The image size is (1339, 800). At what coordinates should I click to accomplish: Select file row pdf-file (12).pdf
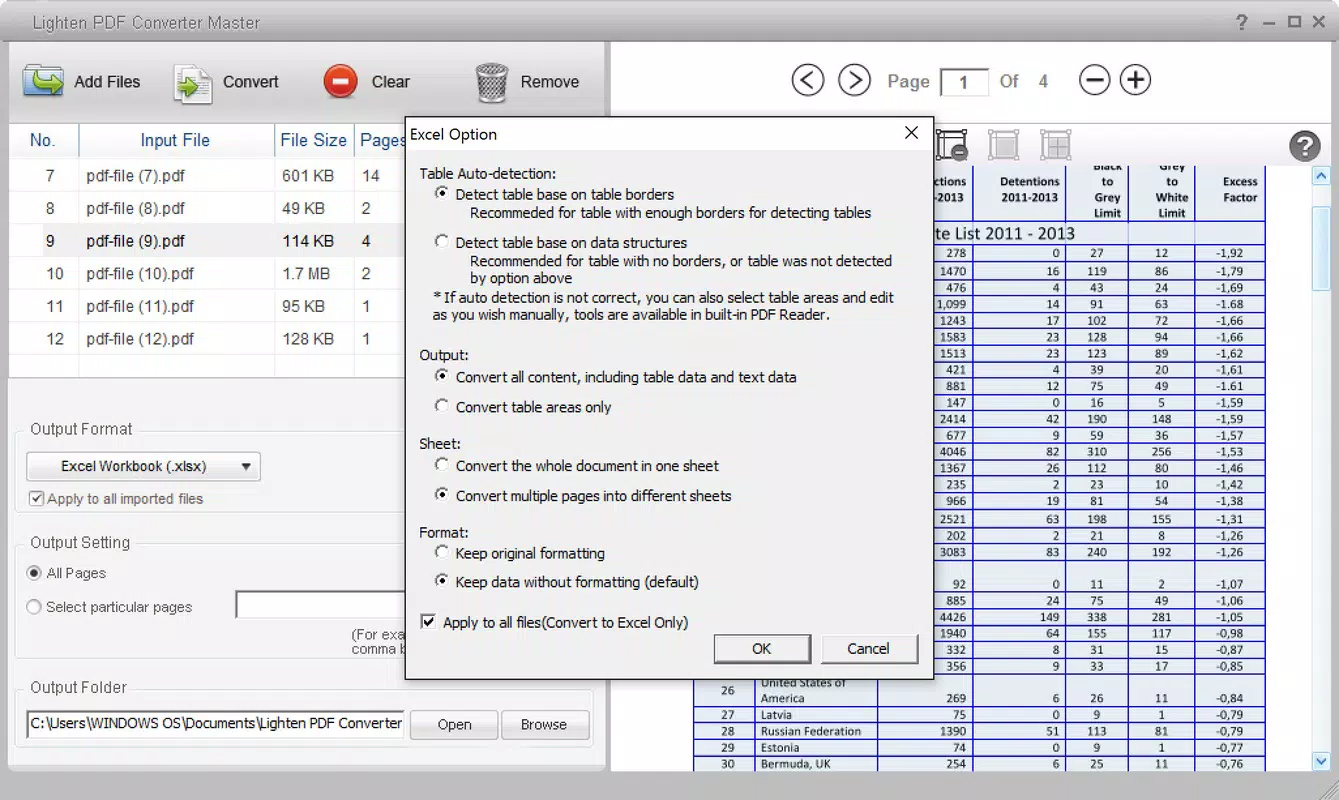point(207,339)
